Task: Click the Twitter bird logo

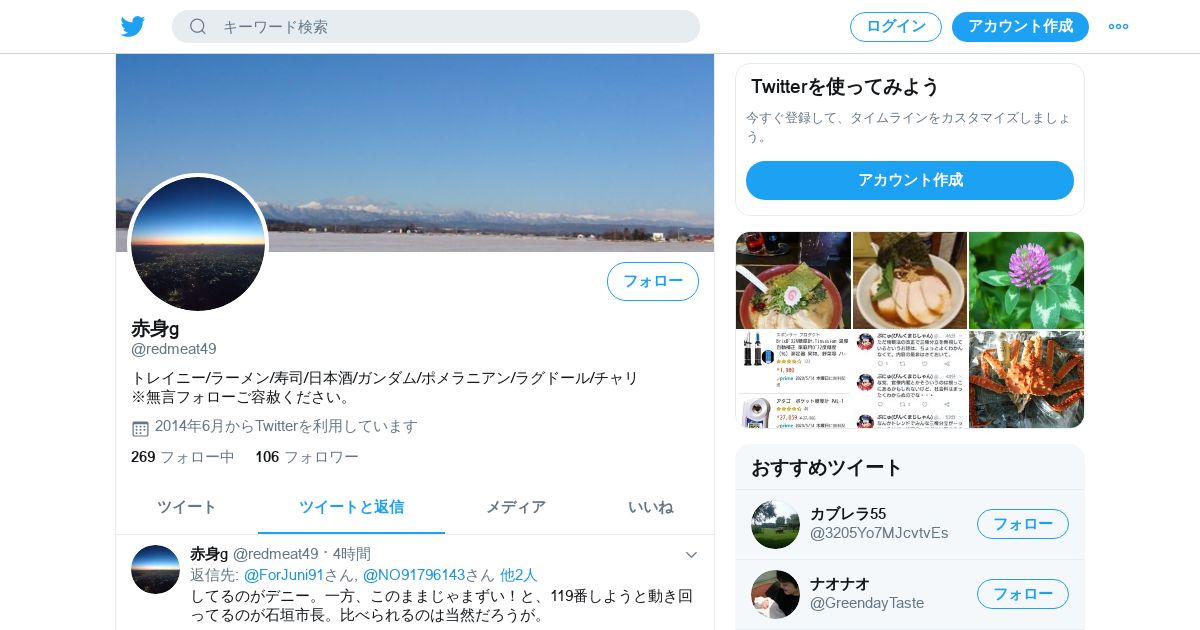Action: coord(133,27)
